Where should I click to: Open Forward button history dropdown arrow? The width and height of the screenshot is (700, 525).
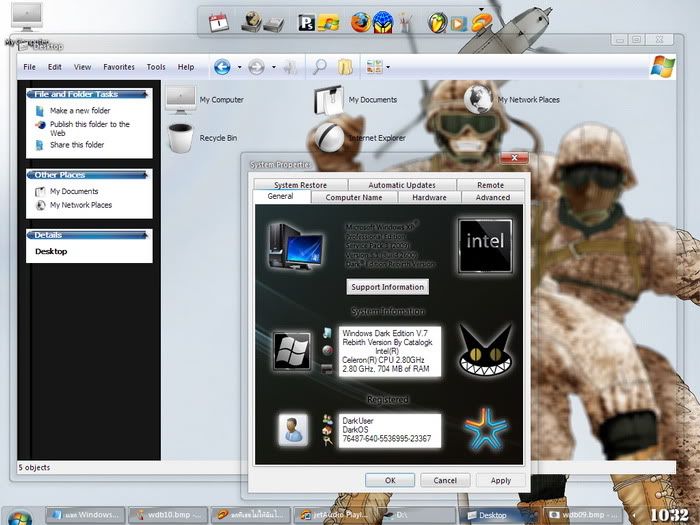point(274,67)
